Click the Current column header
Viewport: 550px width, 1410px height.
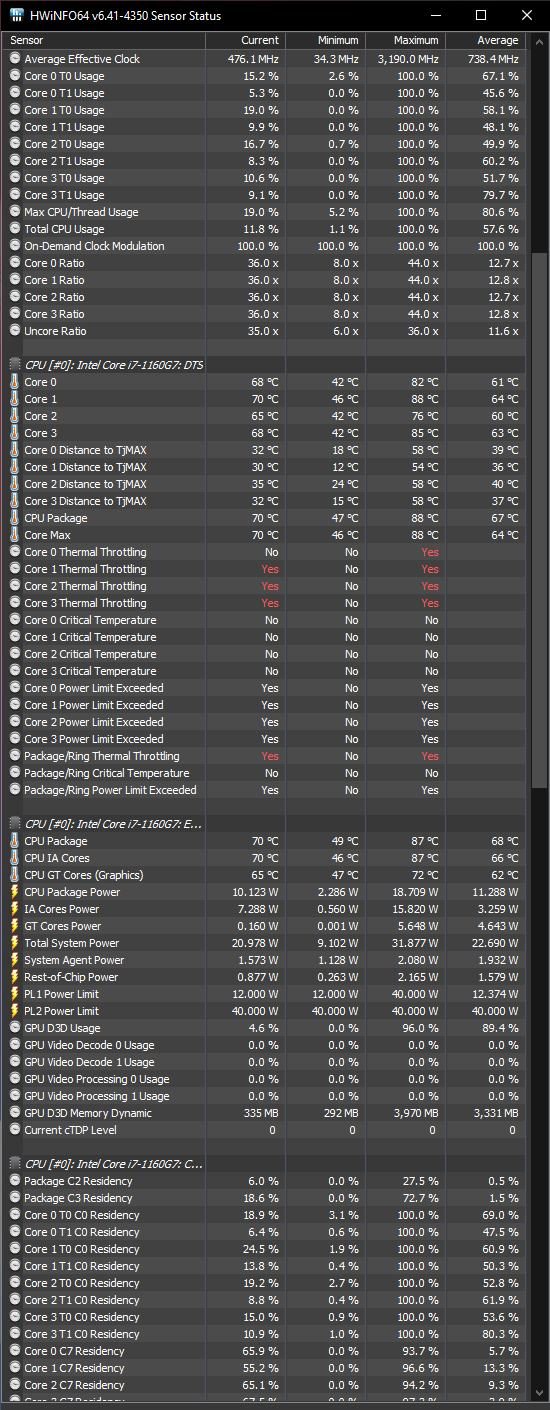point(245,40)
